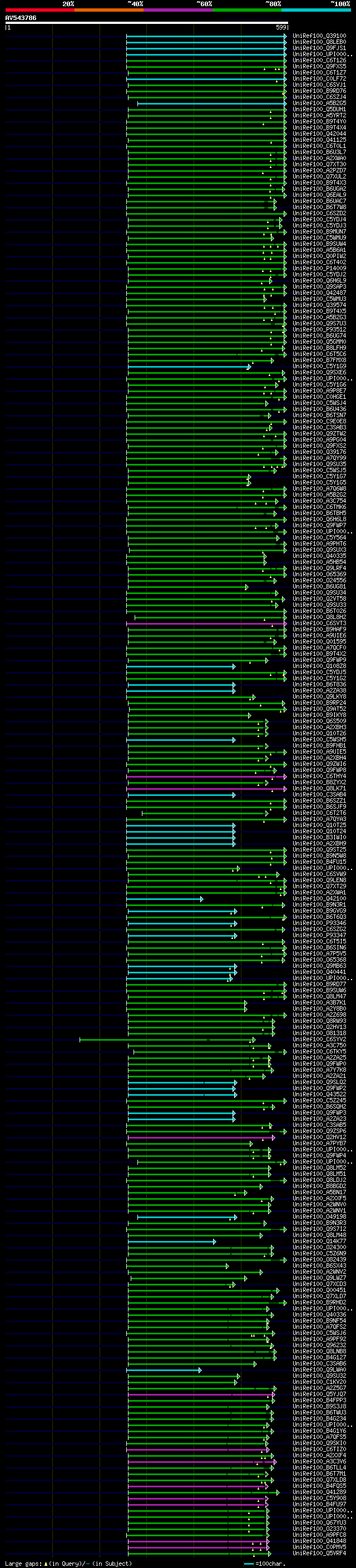Screen dimensions: 356x1568
Task: Select hit UniRef100_Q0PIW2
Action: 319,256
